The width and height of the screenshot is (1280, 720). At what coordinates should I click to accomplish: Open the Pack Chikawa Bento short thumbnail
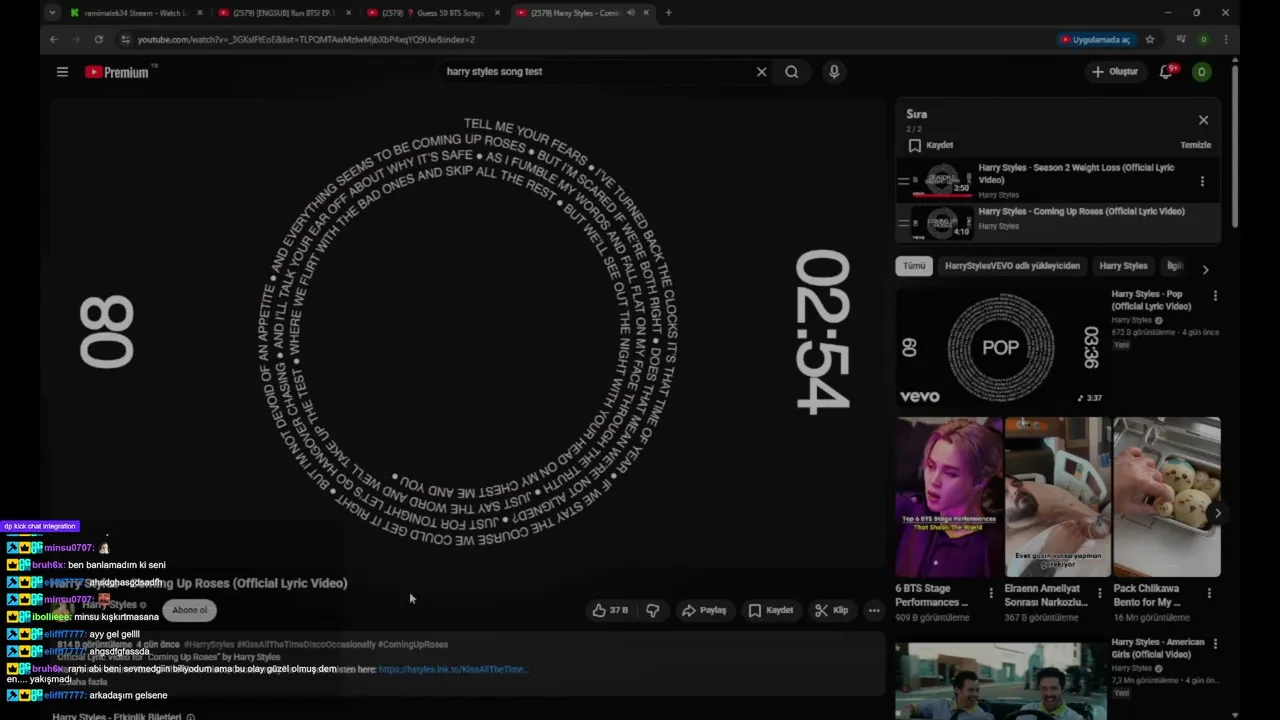[1167, 497]
